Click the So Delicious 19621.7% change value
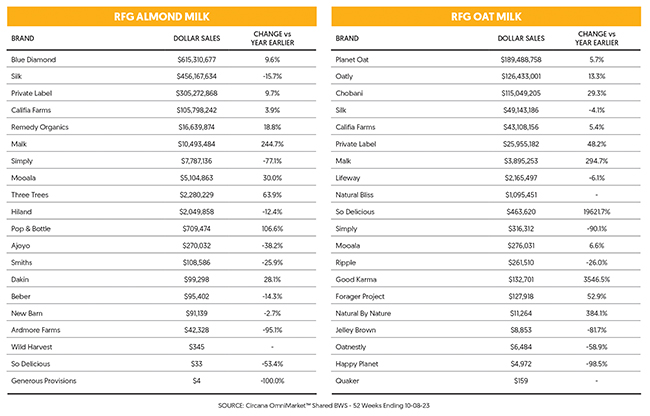The width and height of the screenshot is (650, 416). (597, 212)
